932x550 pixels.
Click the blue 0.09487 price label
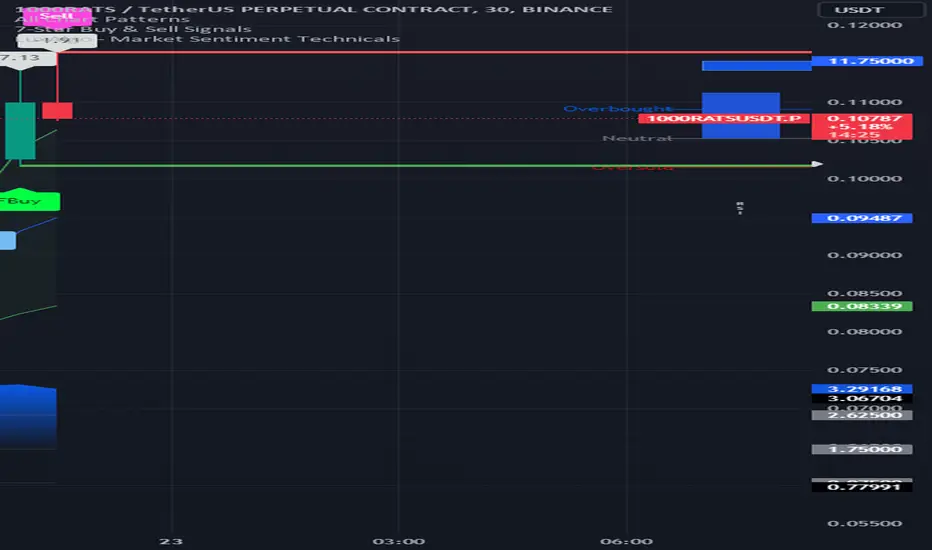point(861,218)
